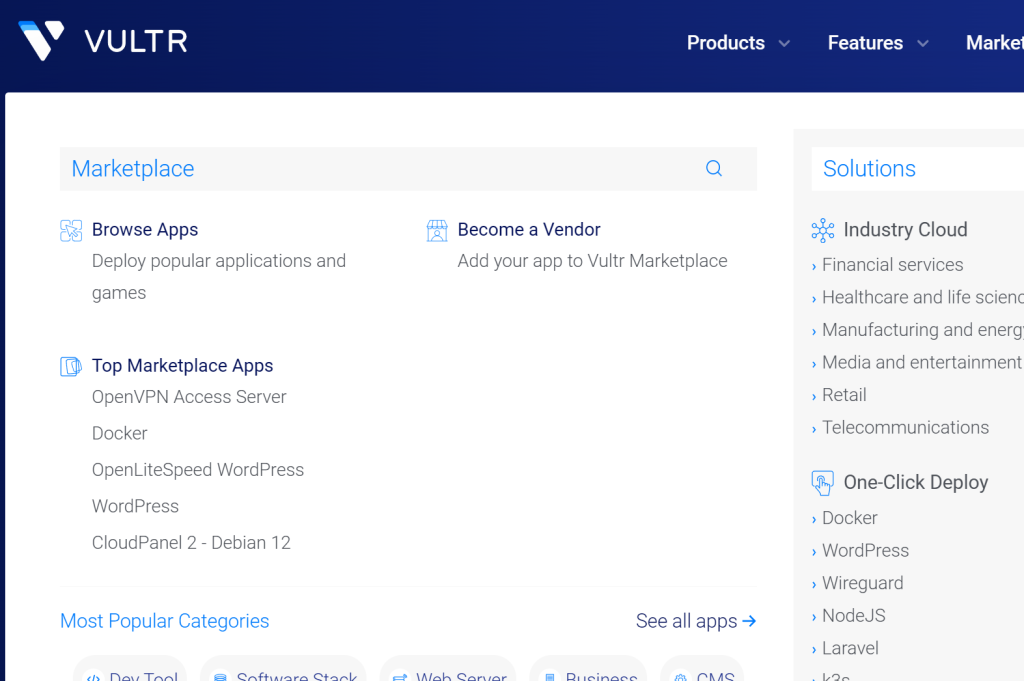Go to the Retail solution
The height and width of the screenshot is (681, 1024).
844,396
